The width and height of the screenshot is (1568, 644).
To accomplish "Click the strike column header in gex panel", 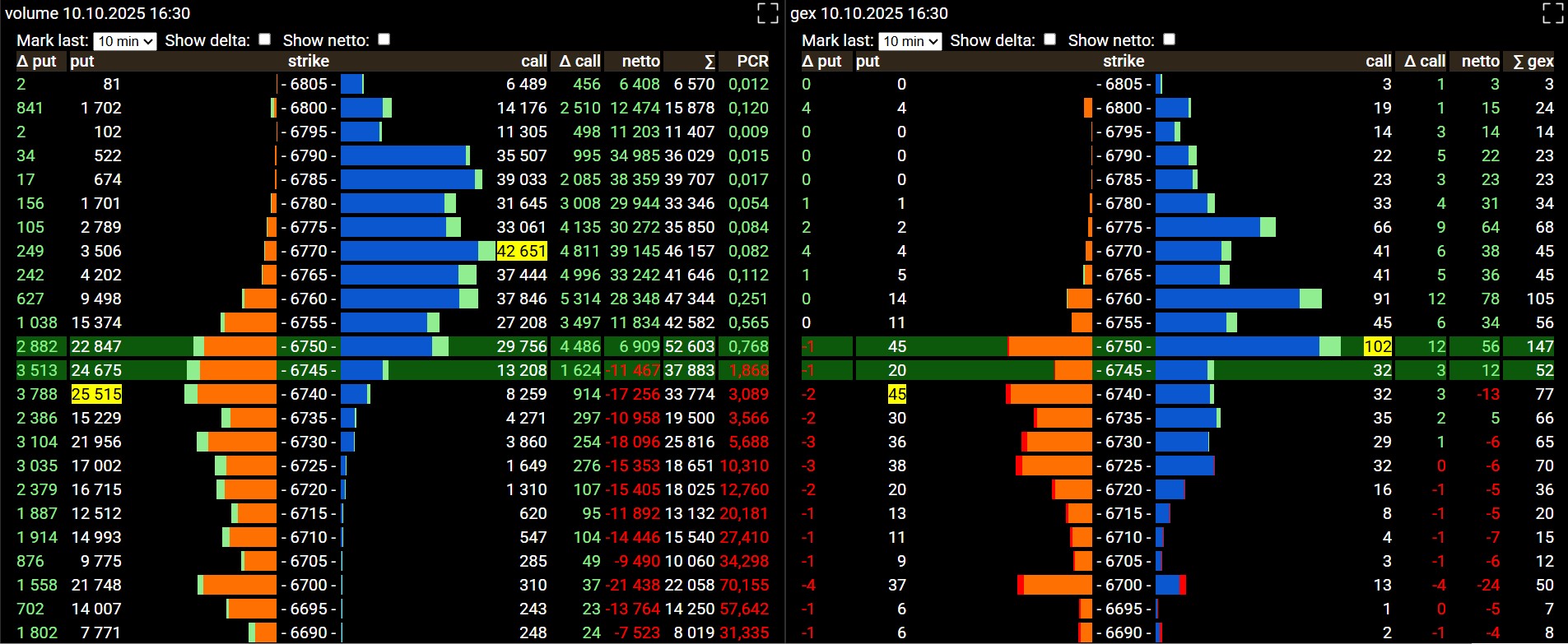I will (1124, 61).
